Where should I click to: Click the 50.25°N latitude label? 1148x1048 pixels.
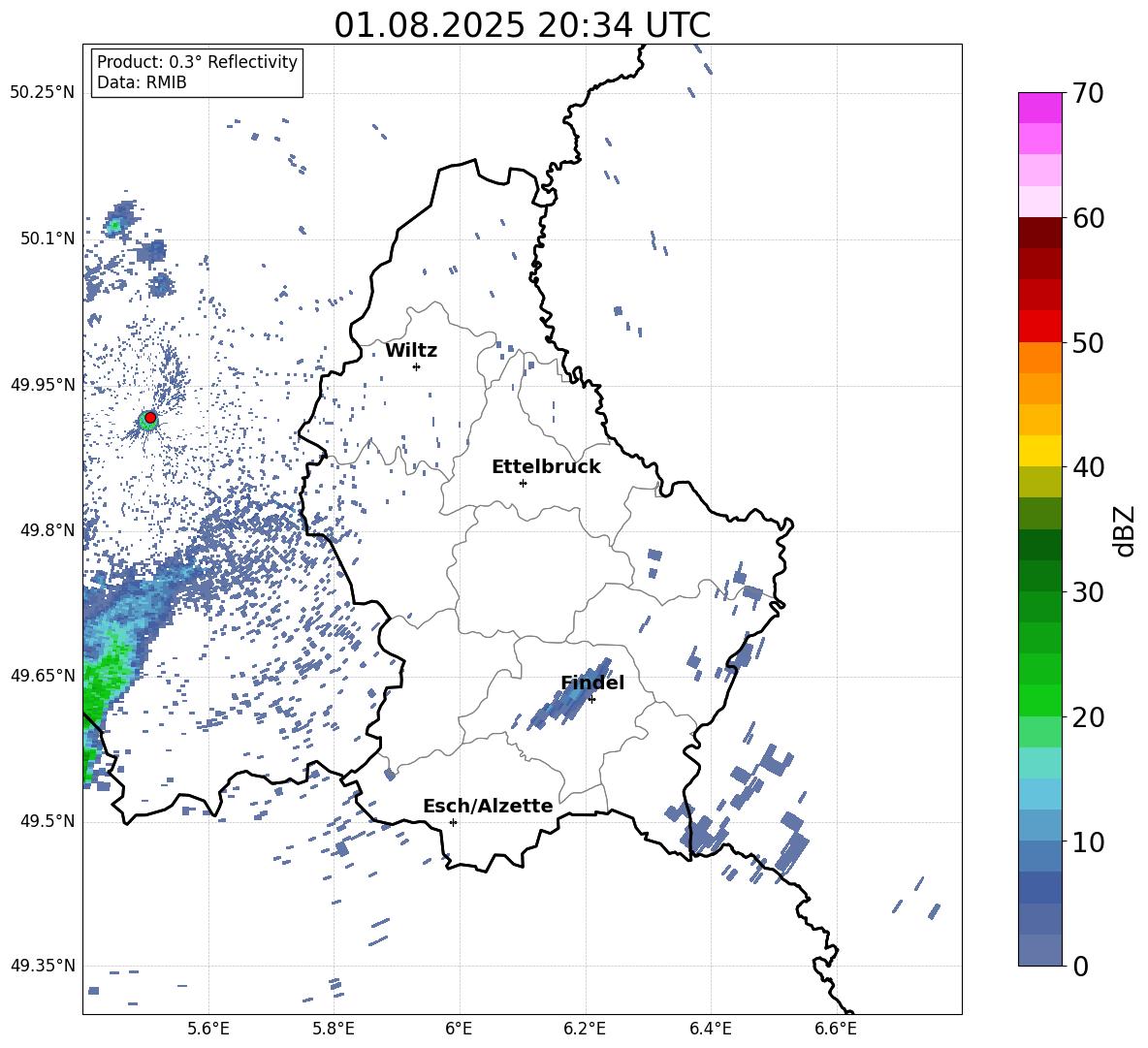click(x=43, y=93)
